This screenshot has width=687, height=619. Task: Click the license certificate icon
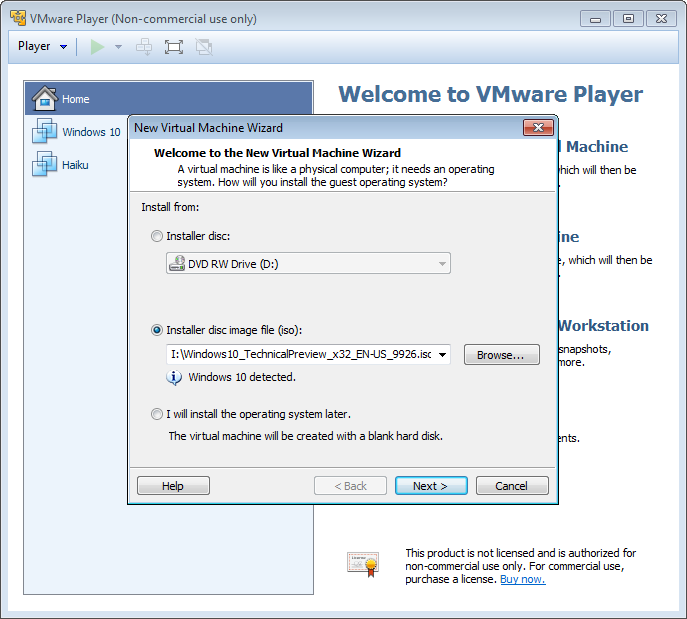[x=363, y=565]
